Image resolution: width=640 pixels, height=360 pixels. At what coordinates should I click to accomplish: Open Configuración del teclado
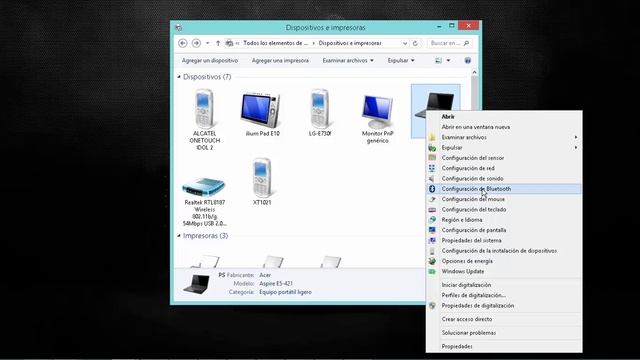click(x=474, y=209)
